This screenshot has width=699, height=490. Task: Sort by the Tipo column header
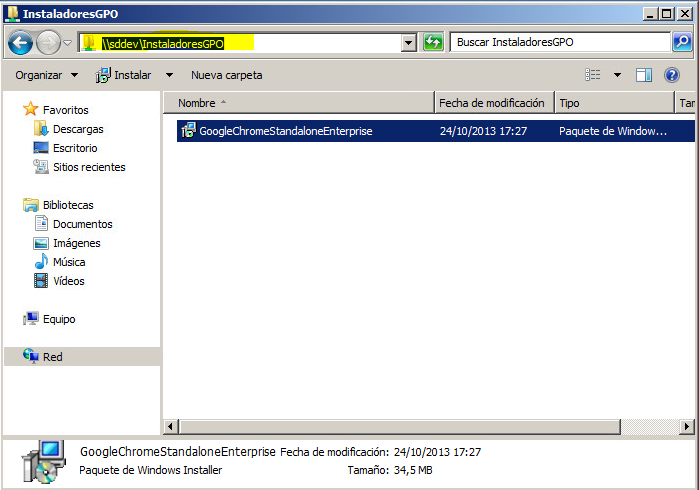point(614,103)
